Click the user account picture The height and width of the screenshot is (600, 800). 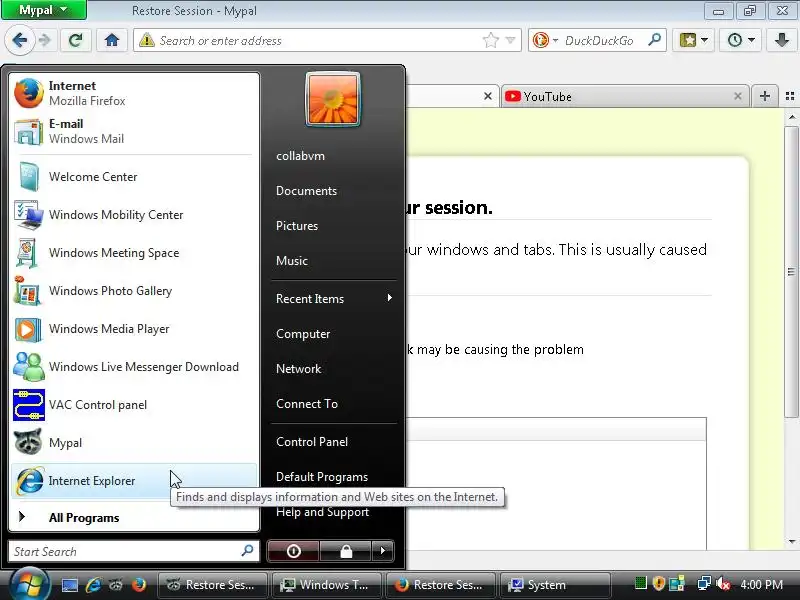coord(333,99)
